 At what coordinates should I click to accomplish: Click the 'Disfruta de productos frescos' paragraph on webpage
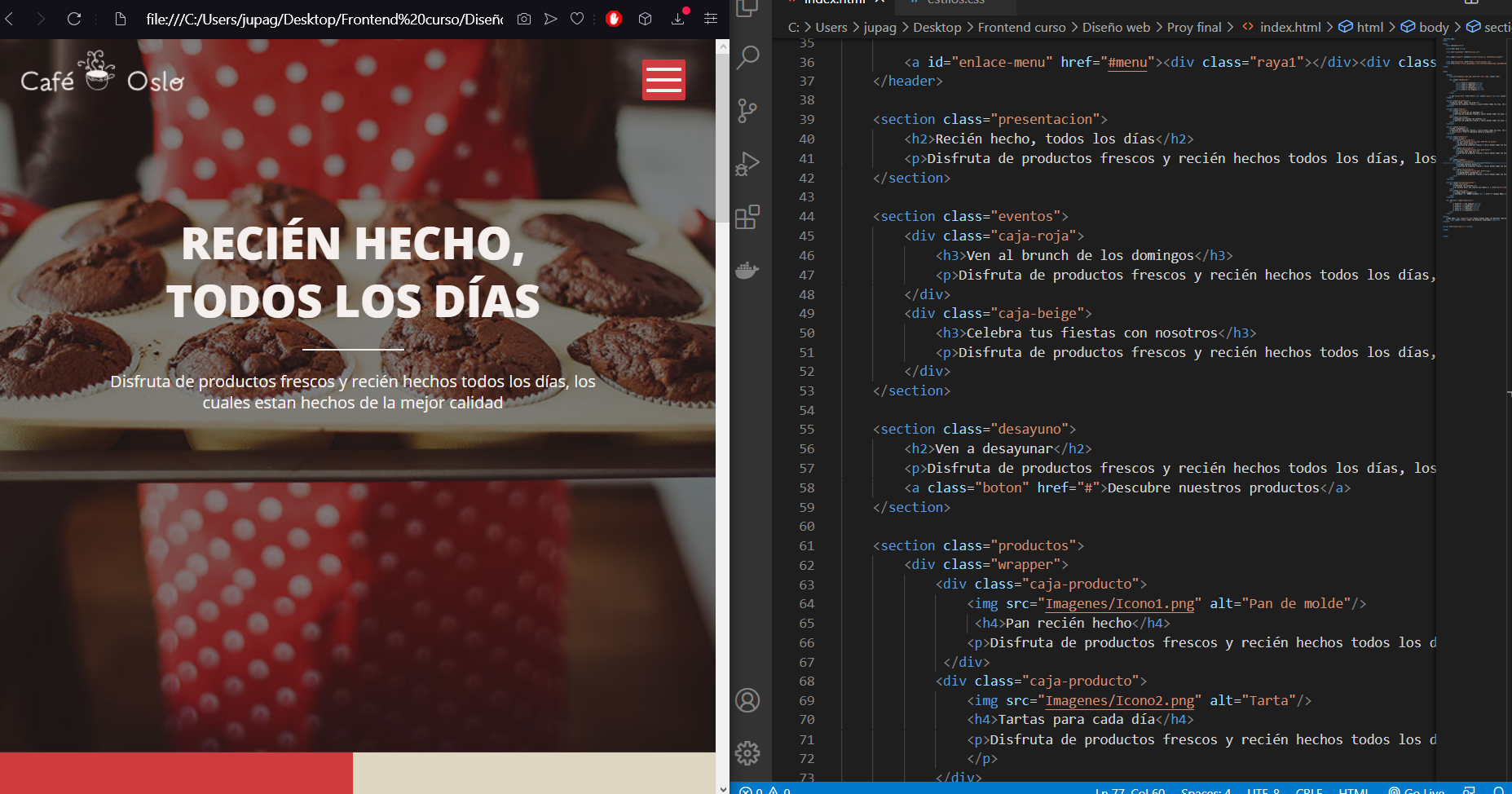click(353, 392)
